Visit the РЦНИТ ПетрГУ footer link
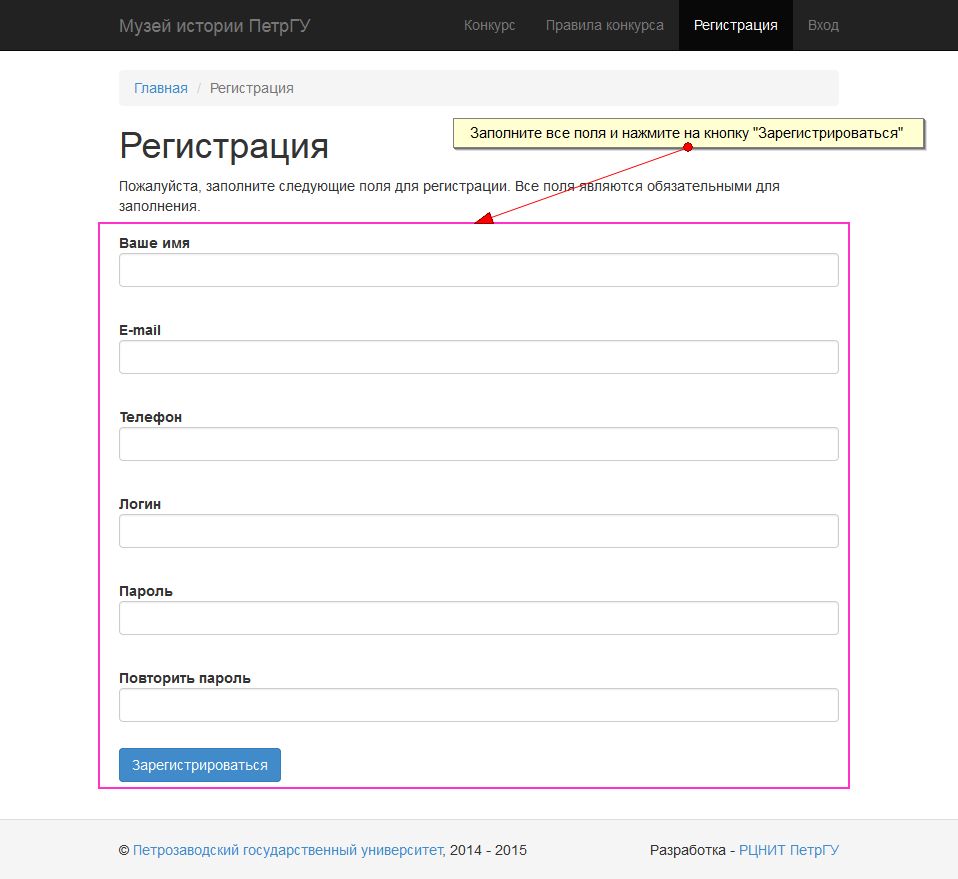 coord(788,850)
